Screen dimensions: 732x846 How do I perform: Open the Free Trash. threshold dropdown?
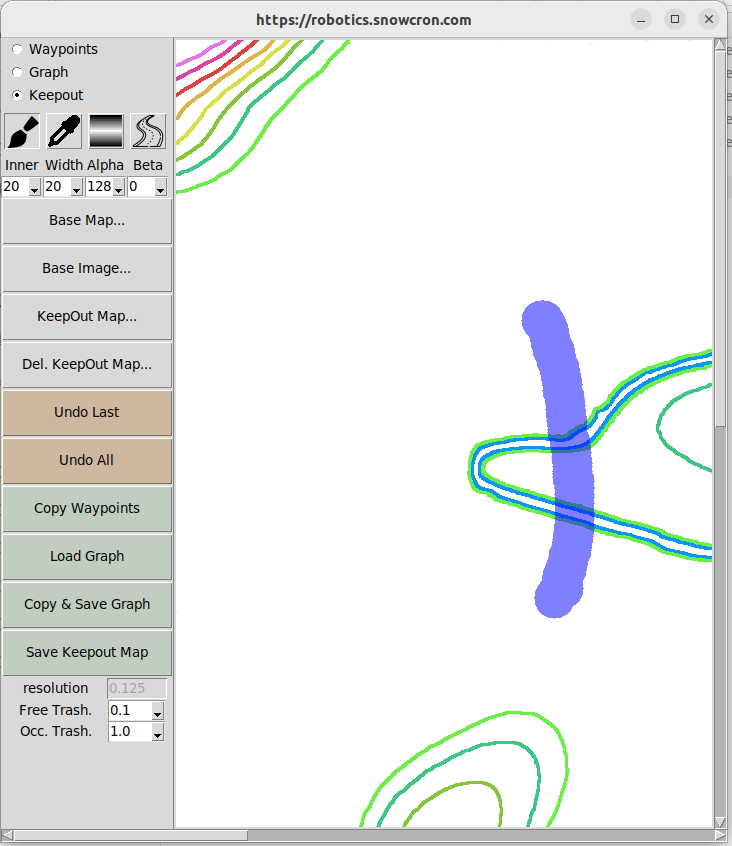158,711
